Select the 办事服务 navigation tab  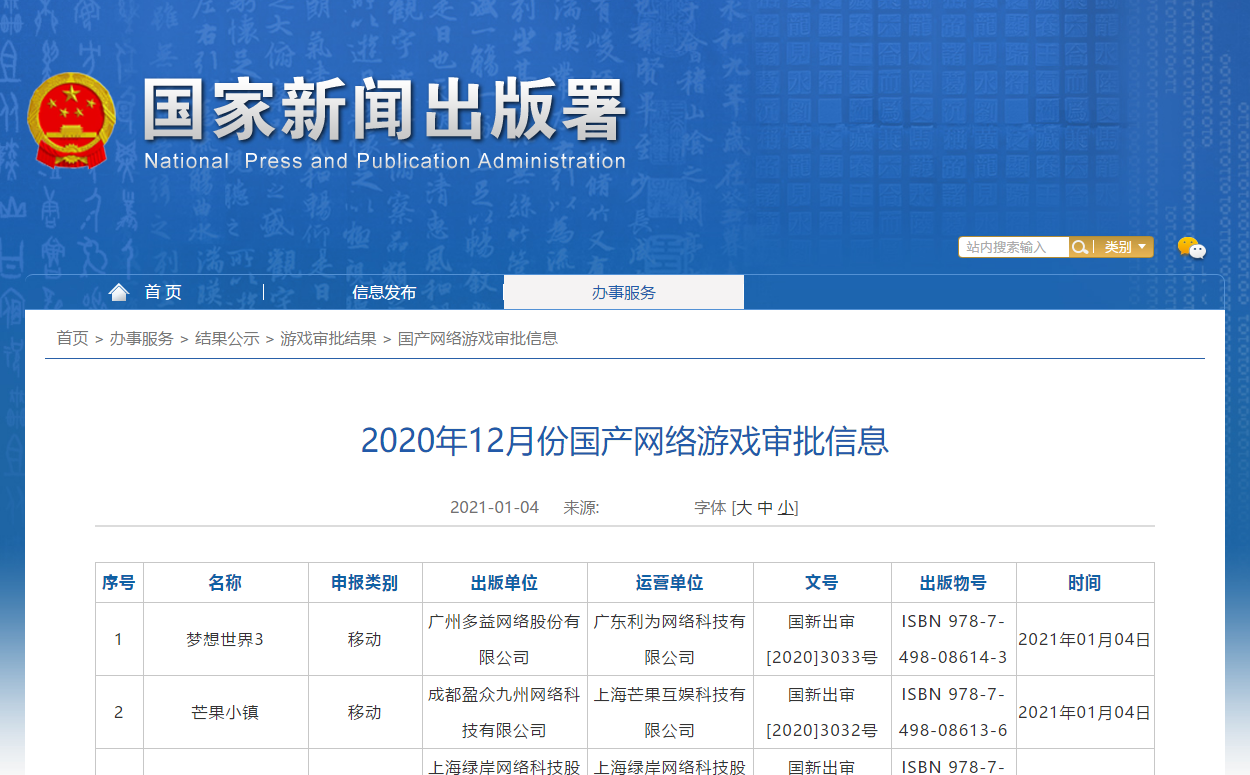click(623, 293)
